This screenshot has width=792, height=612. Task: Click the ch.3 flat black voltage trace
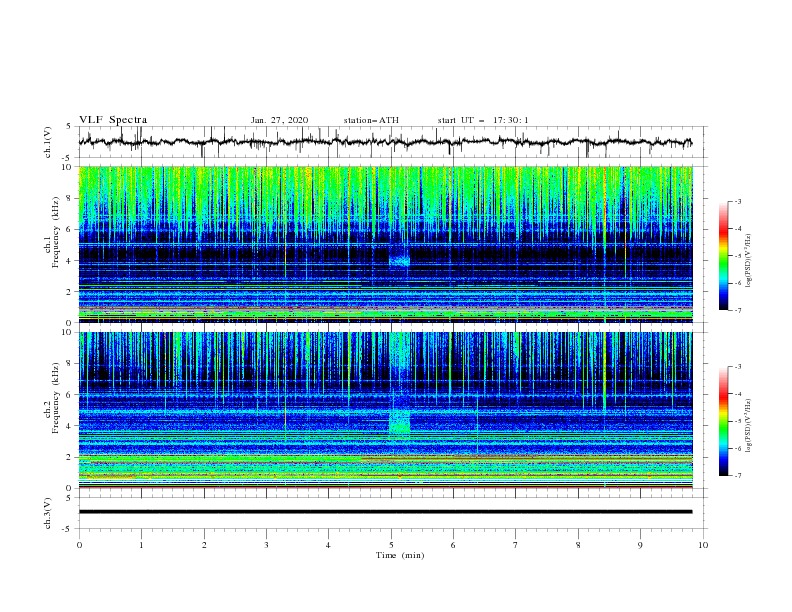pyautogui.click(x=385, y=512)
